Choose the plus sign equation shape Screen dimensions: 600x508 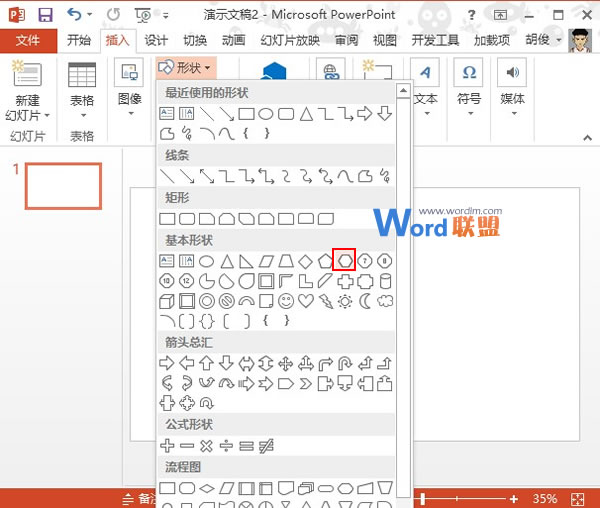click(x=167, y=446)
